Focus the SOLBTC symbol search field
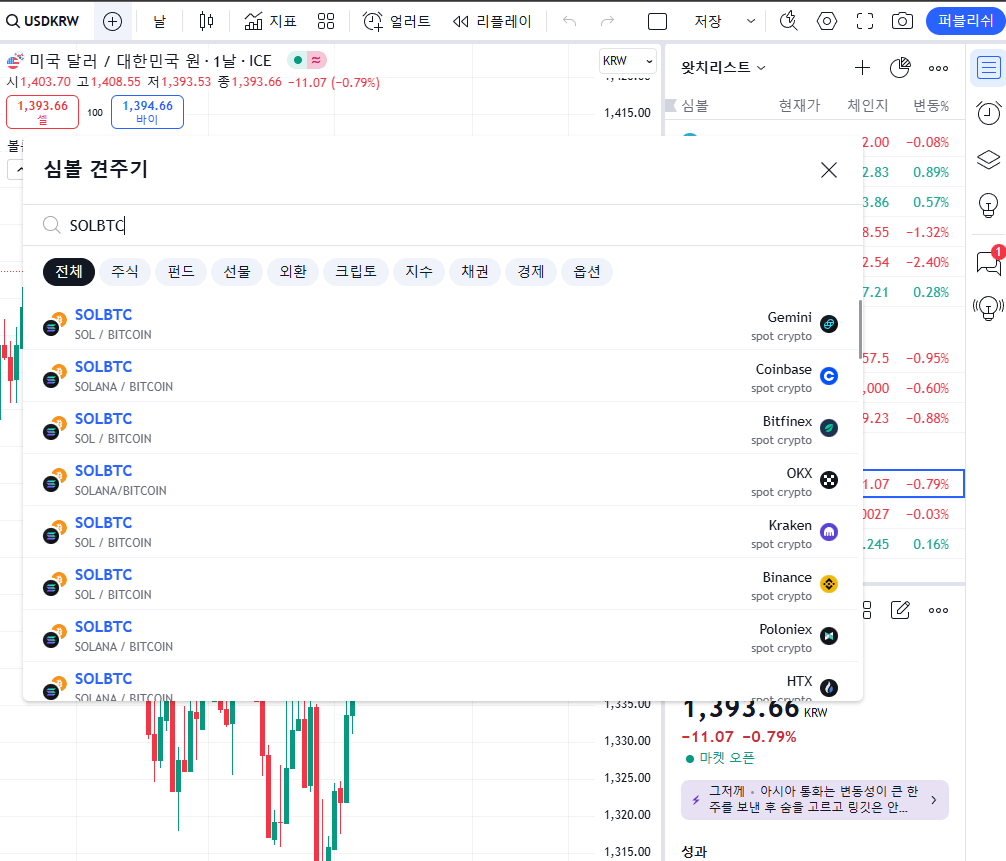 coord(443,225)
